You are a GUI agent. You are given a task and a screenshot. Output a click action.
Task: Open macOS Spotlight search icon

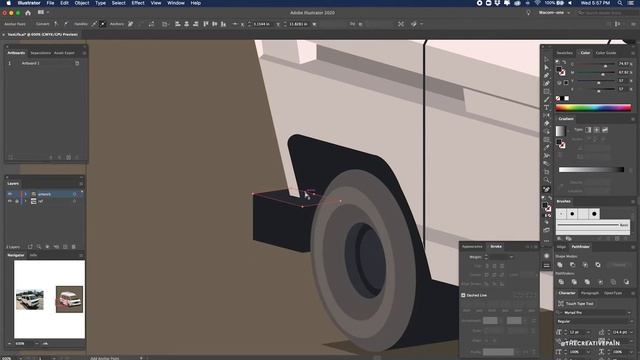point(620,3)
